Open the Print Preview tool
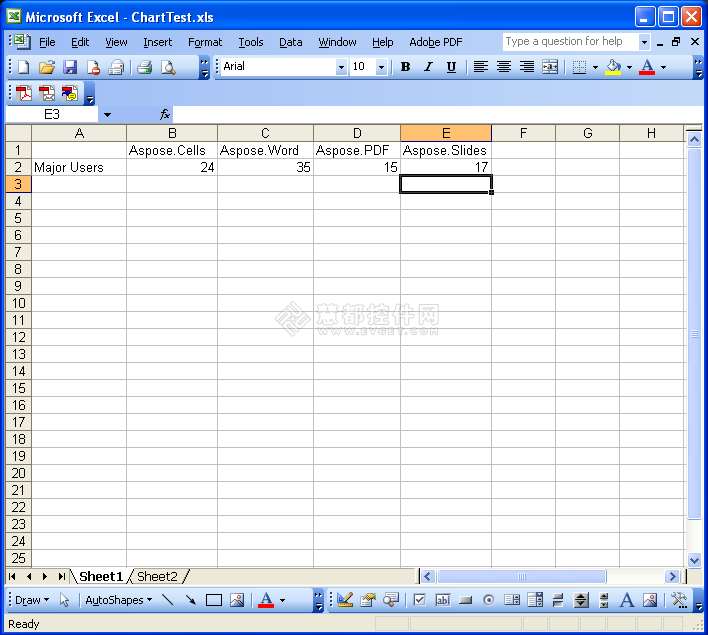This screenshot has height=635, width=708. click(x=168, y=67)
